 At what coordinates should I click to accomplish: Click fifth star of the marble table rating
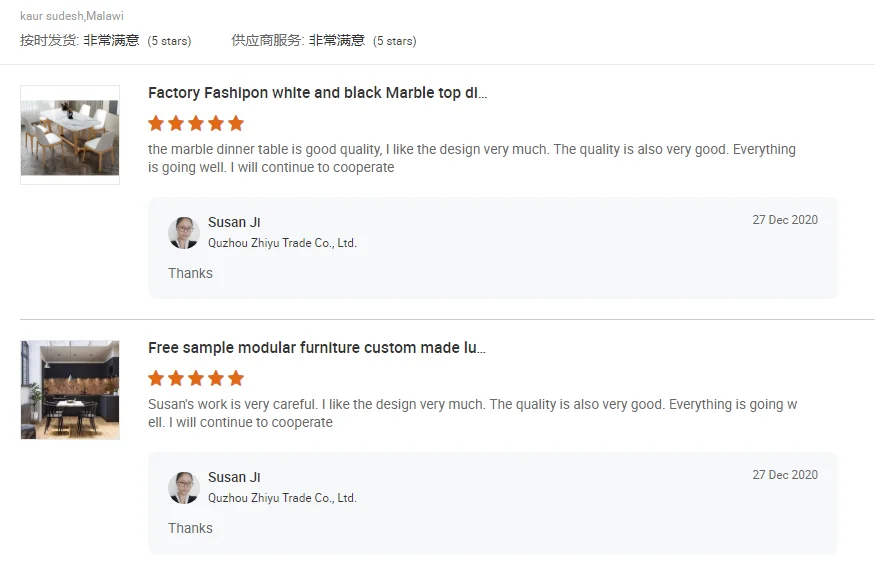tap(236, 124)
